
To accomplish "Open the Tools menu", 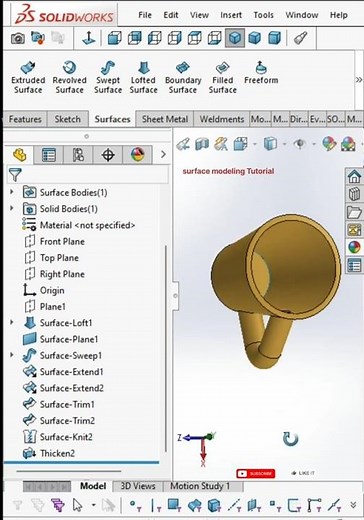I will [263, 15].
